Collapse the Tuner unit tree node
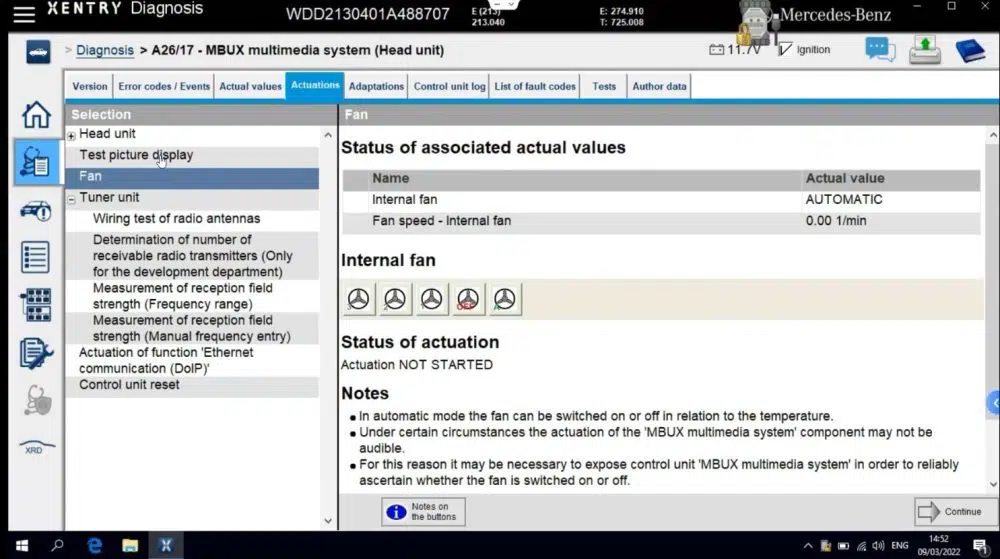This screenshot has width=1000, height=559. (x=71, y=200)
